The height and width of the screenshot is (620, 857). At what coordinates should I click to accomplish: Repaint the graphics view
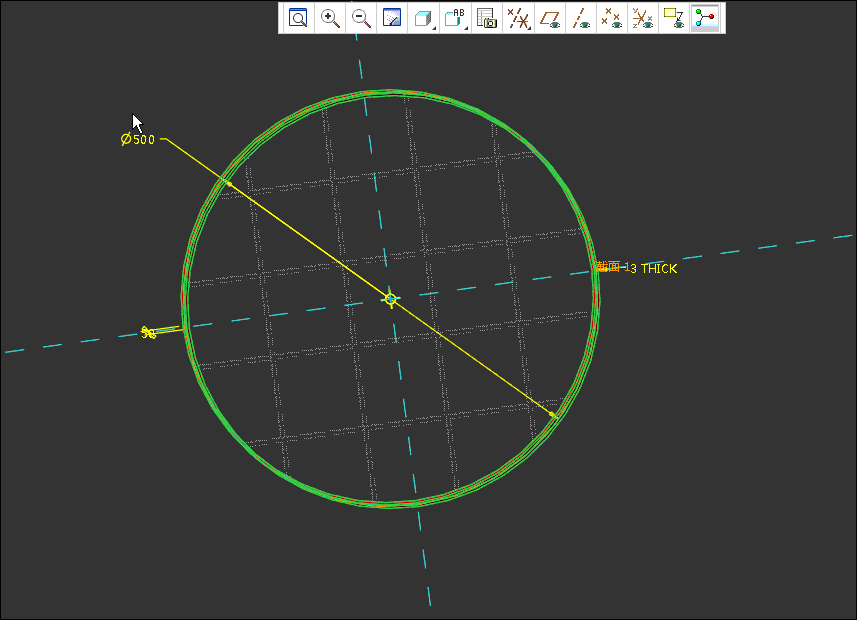click(392, 18)
